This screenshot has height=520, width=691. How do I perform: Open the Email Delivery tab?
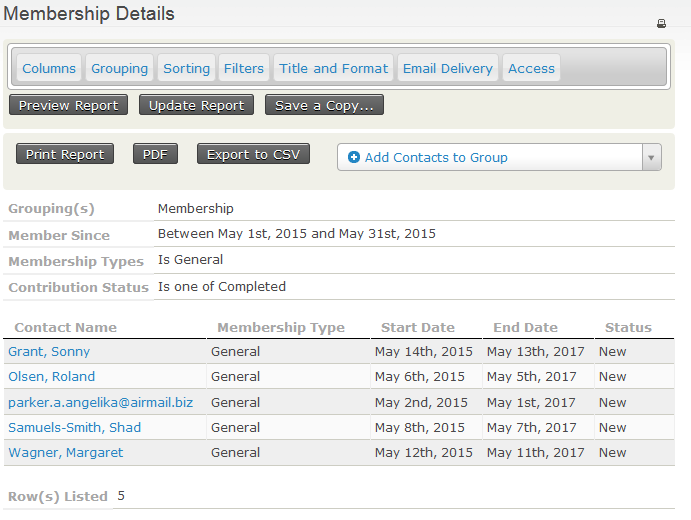pyautogui.click(x=447, y=68)
